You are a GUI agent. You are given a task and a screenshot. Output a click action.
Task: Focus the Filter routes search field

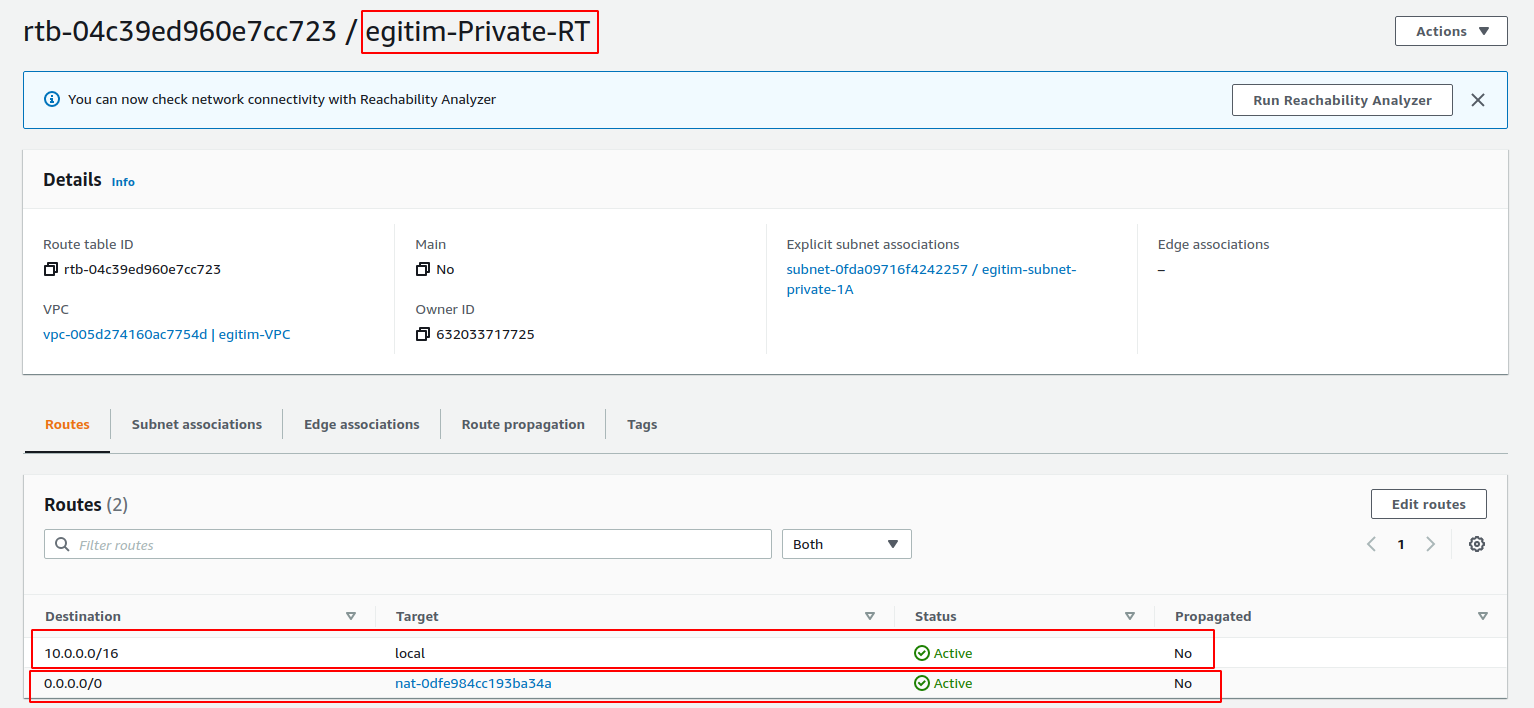[408, 544]
